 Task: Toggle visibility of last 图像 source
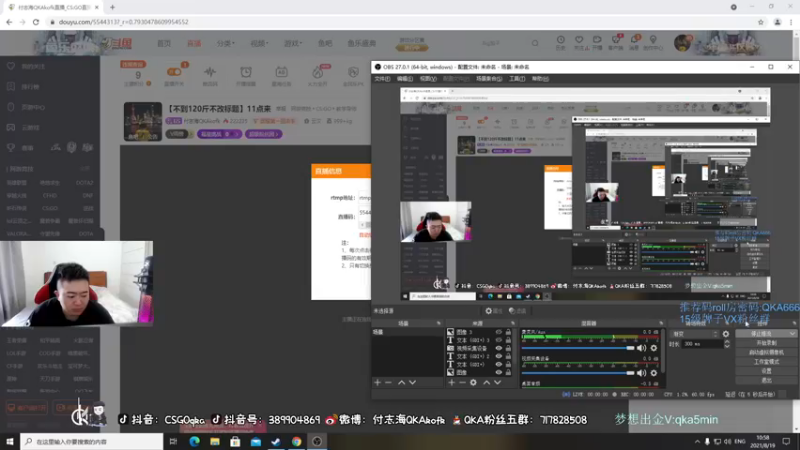click(x=498, y=373)
